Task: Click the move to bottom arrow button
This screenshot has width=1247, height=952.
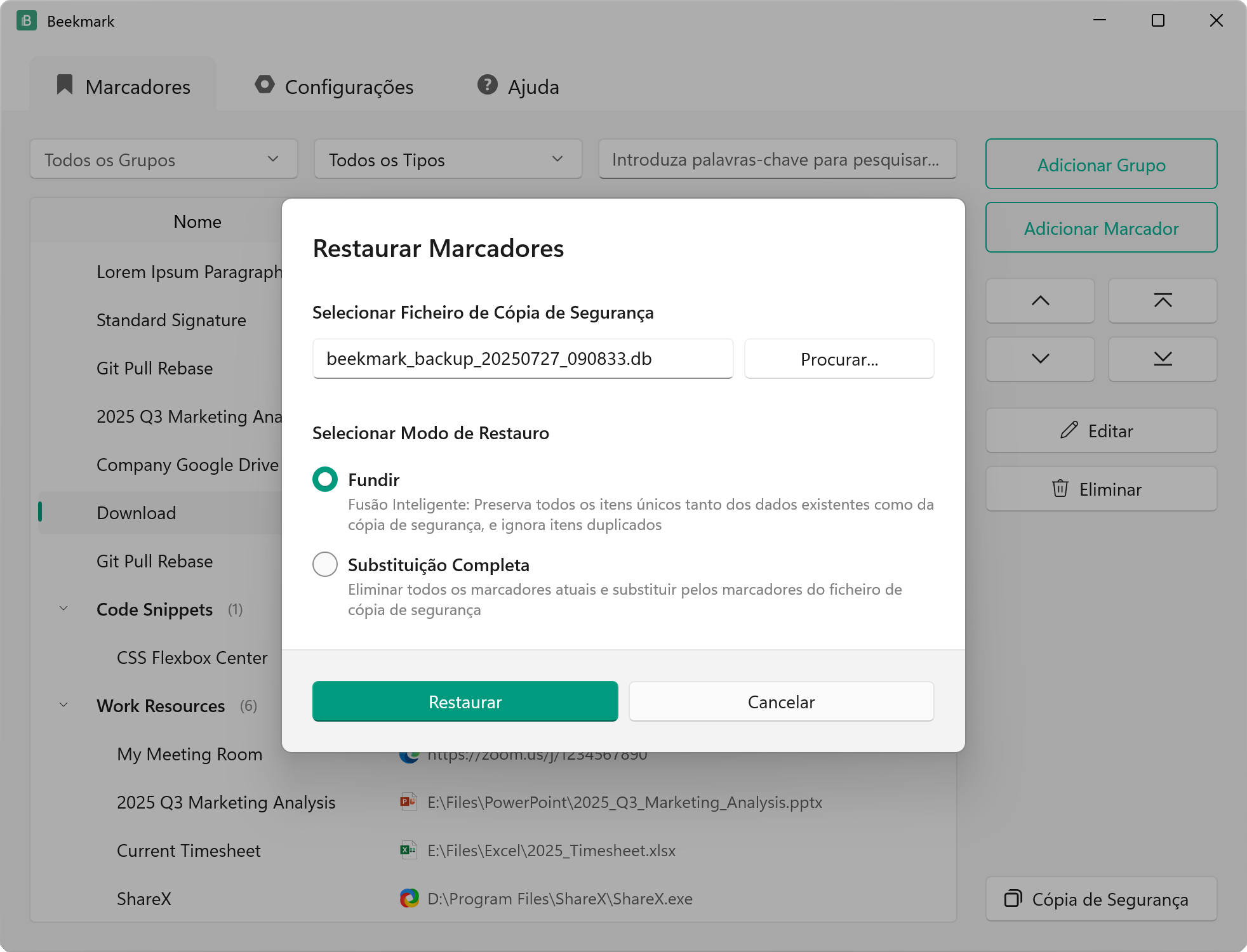Action: (1163, 359)
